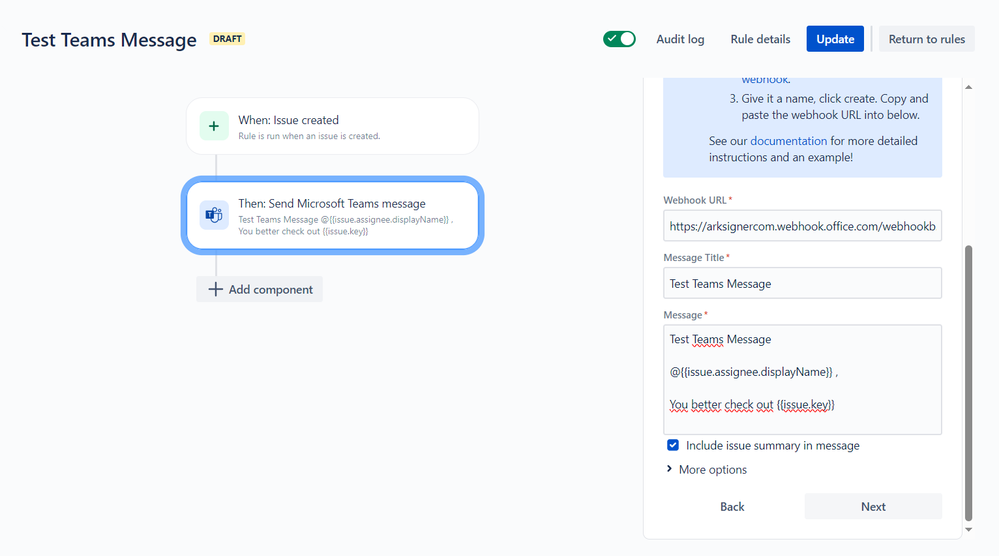Click the Message Title field
The width and height of the screenshot is (999, 556).
802,283
